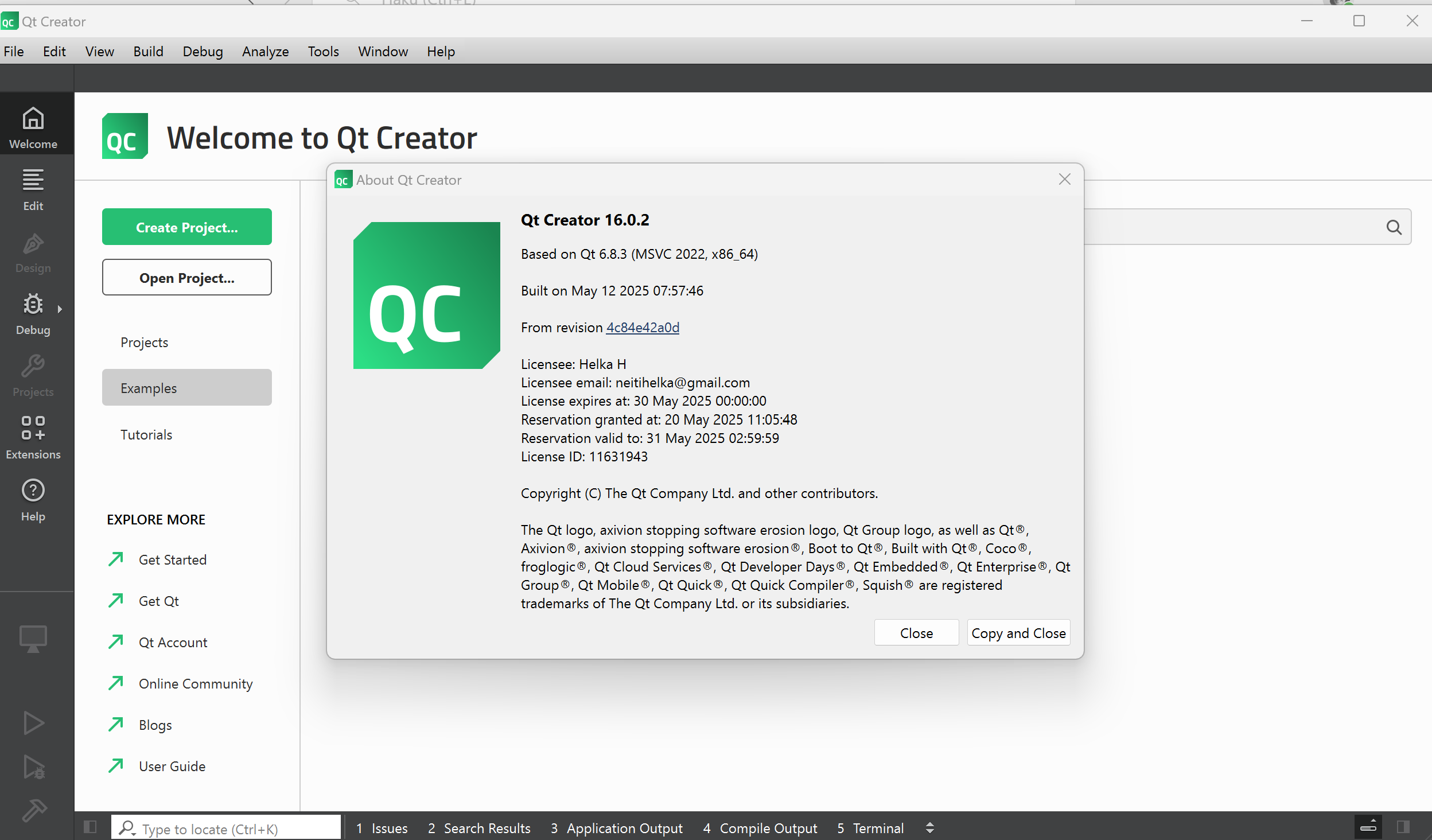Click the Start Debugging run icon
The width and height of the screenshot is (1432, 840).
point(33,767)
